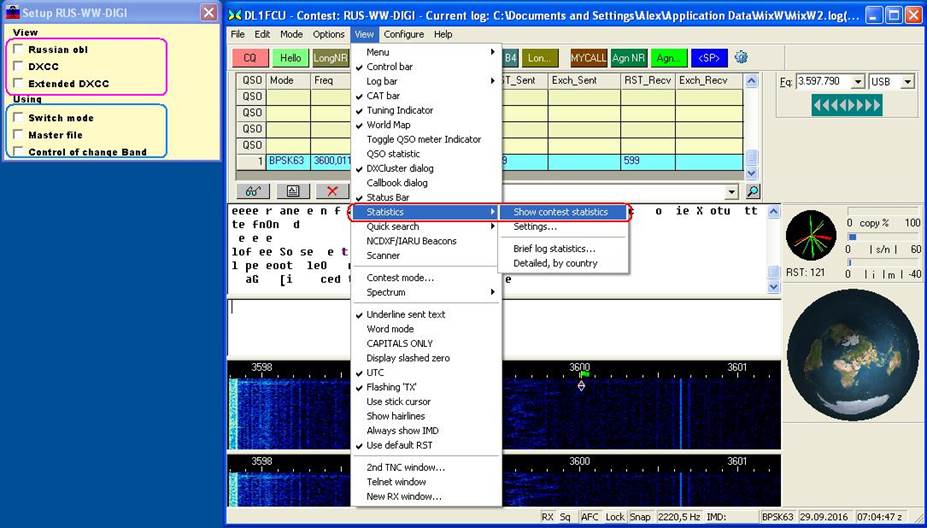This screenshot has width=927, height=528.
Task: Click the red X delete QSO icon
Action: [x=331, y=191]
